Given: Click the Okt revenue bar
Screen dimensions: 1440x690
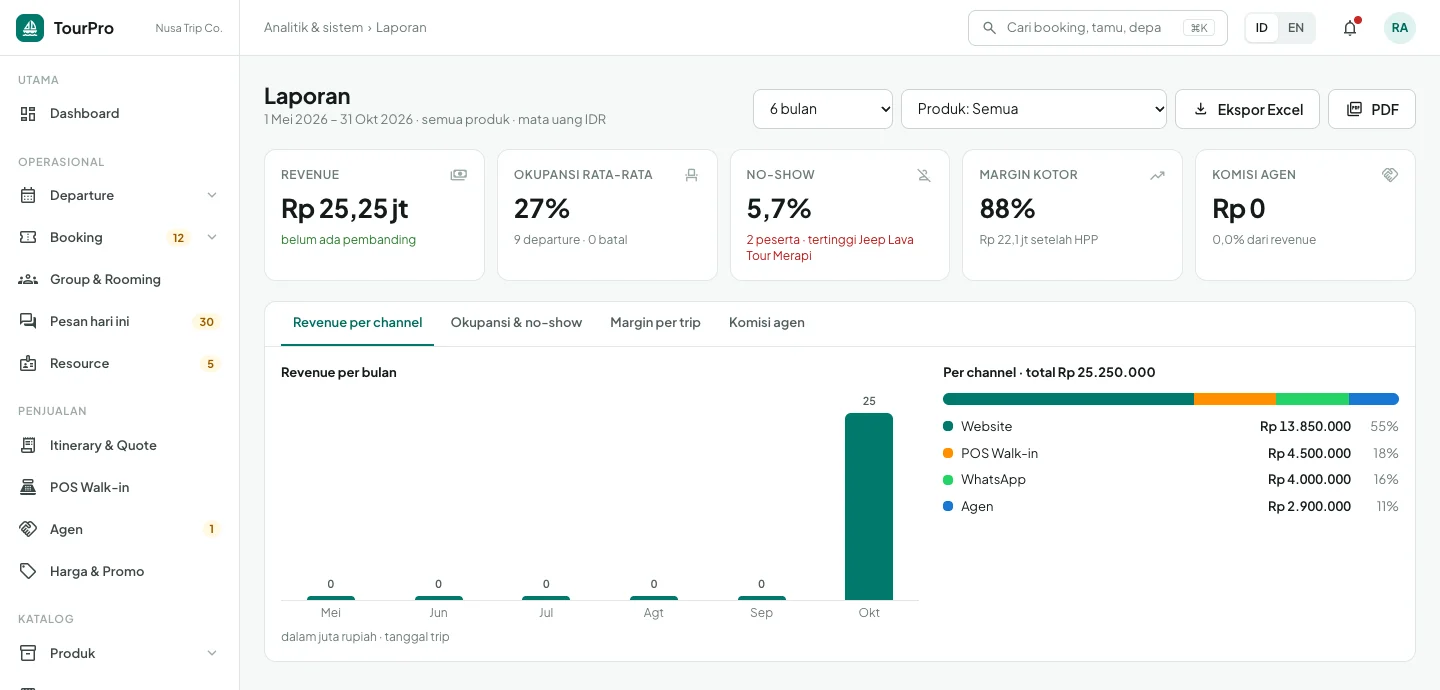Looking at the screenshot, I should (x=869, y=507).
